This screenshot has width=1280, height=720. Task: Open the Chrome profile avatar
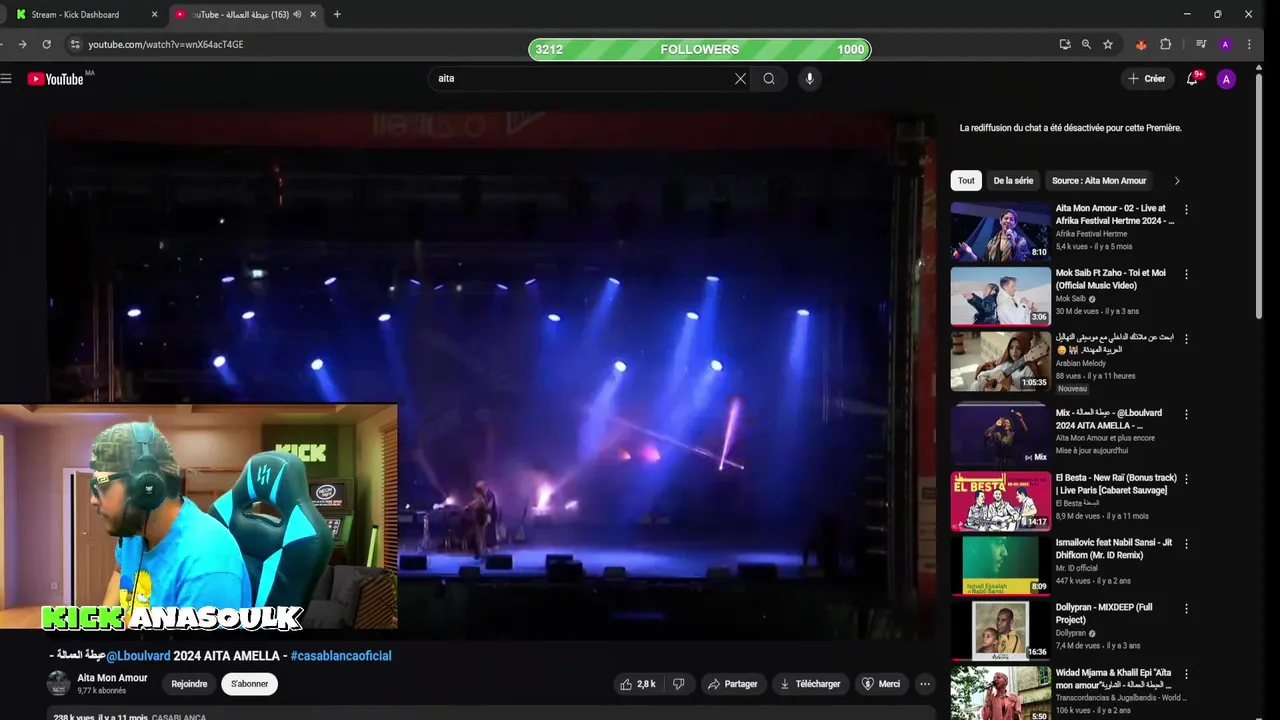(1225, 45)
